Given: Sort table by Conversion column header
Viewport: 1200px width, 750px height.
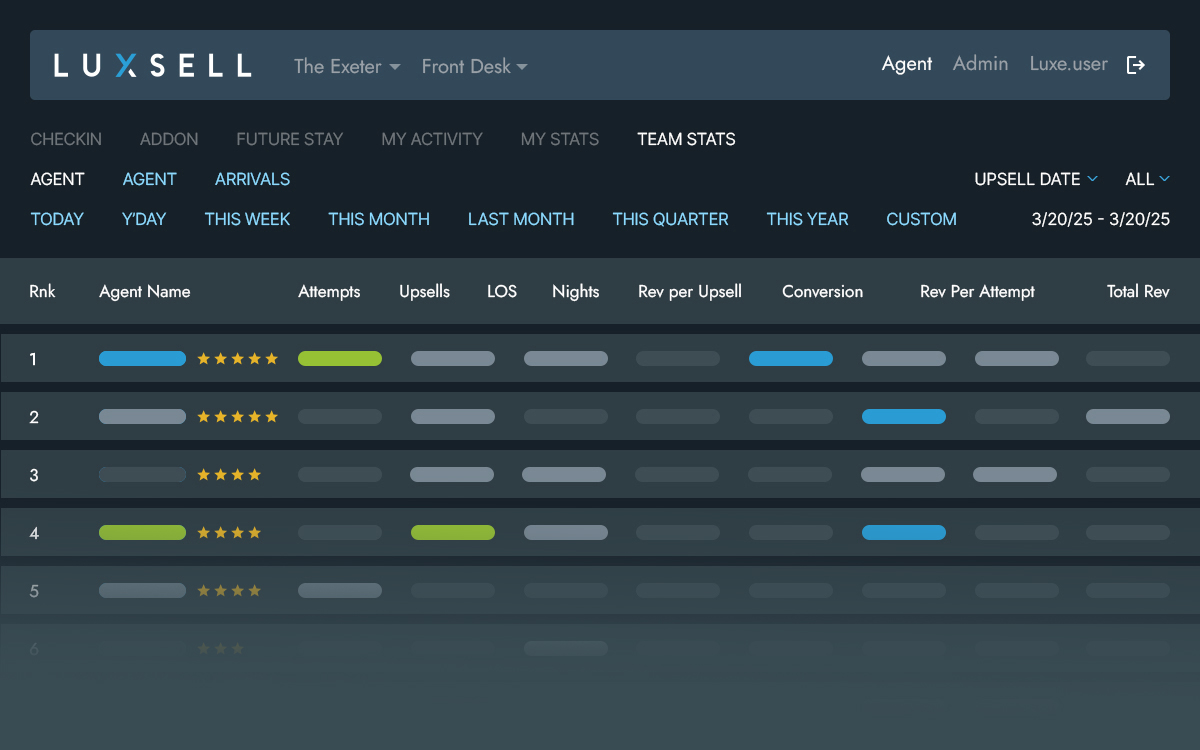Looking at the screenshot, I should click(822, 292).
